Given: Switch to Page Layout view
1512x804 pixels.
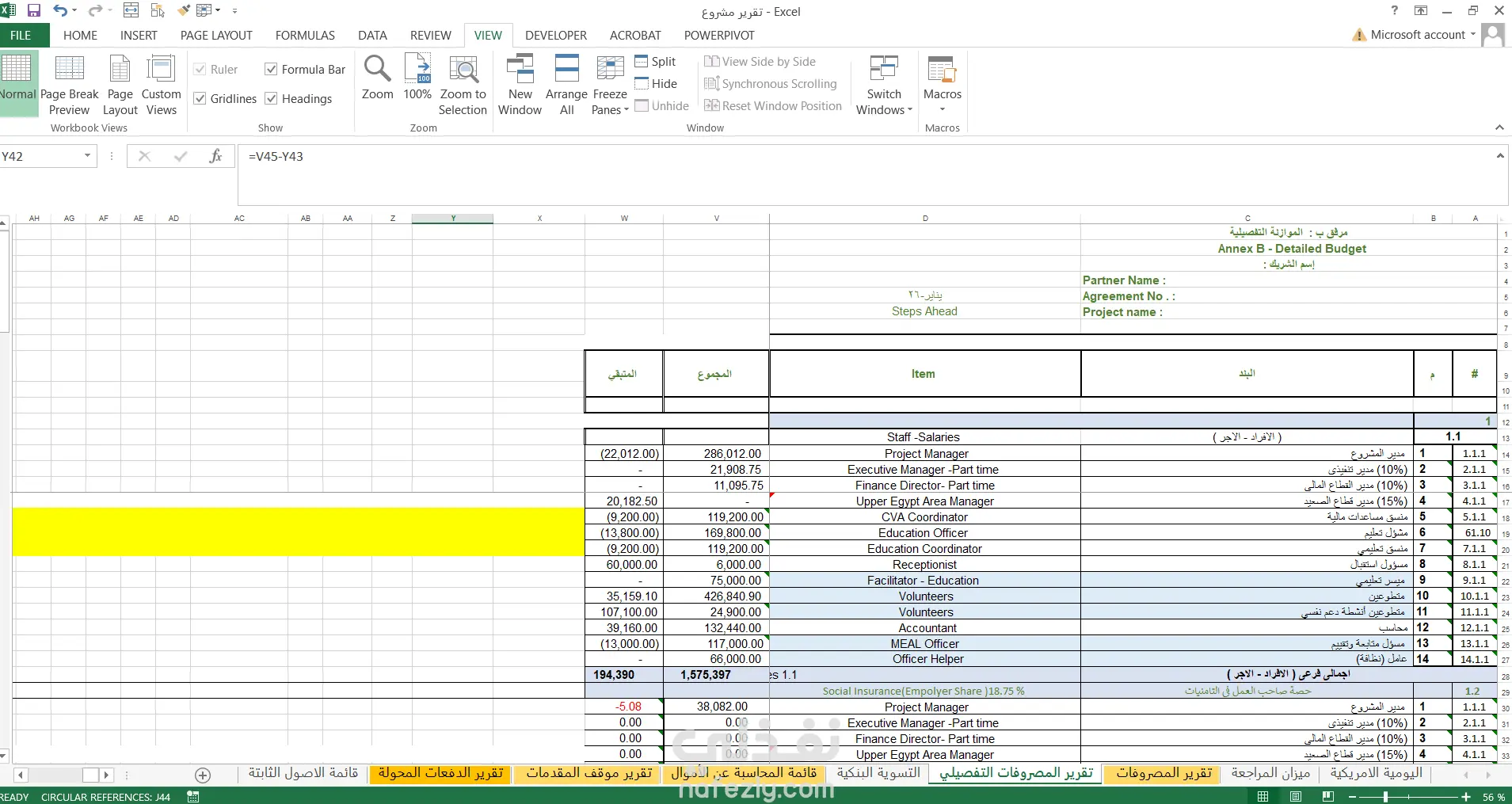Looking at the screenshot, I should 120,85.
